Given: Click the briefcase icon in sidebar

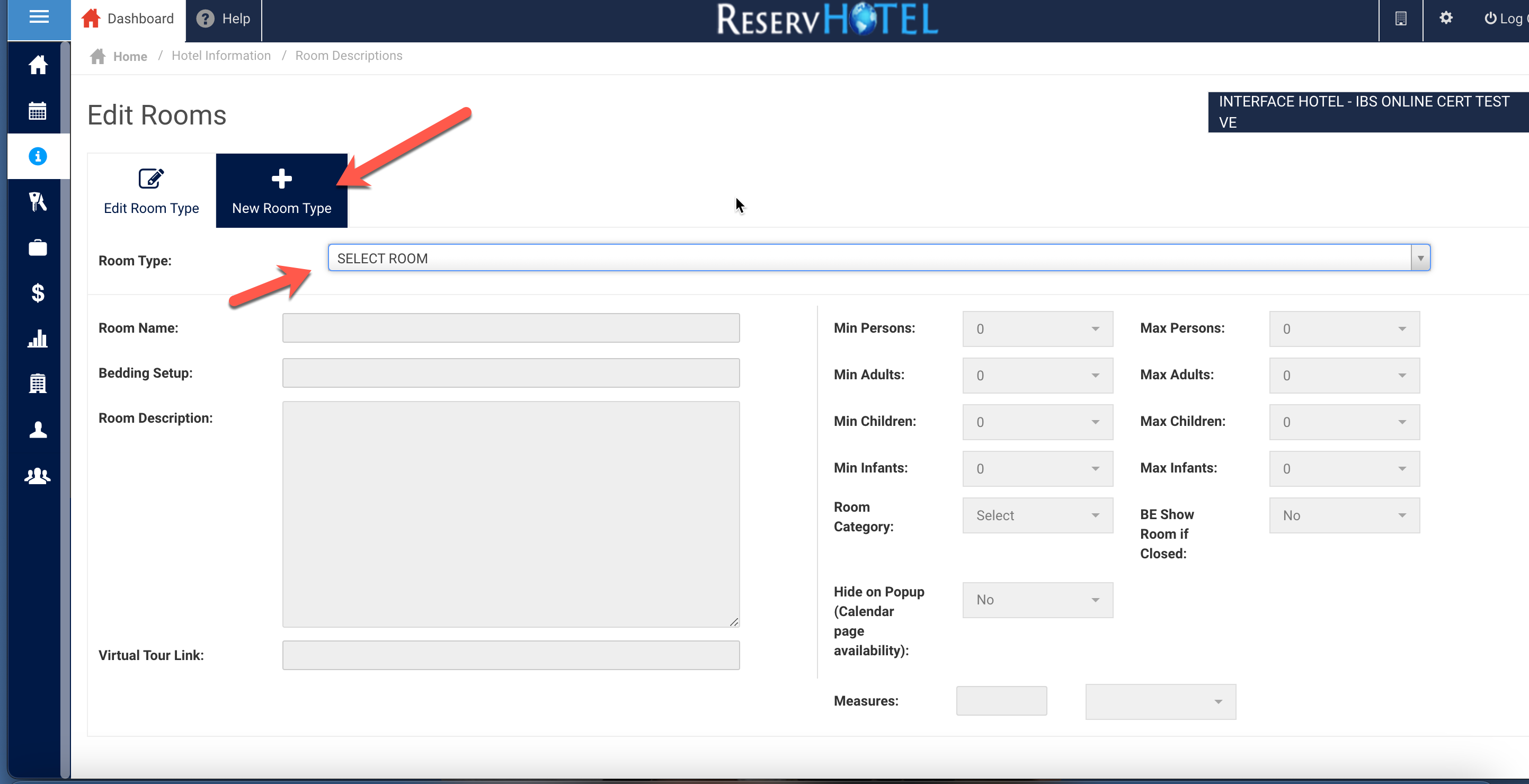Looking at the screenshot, I should click(38, 247).
